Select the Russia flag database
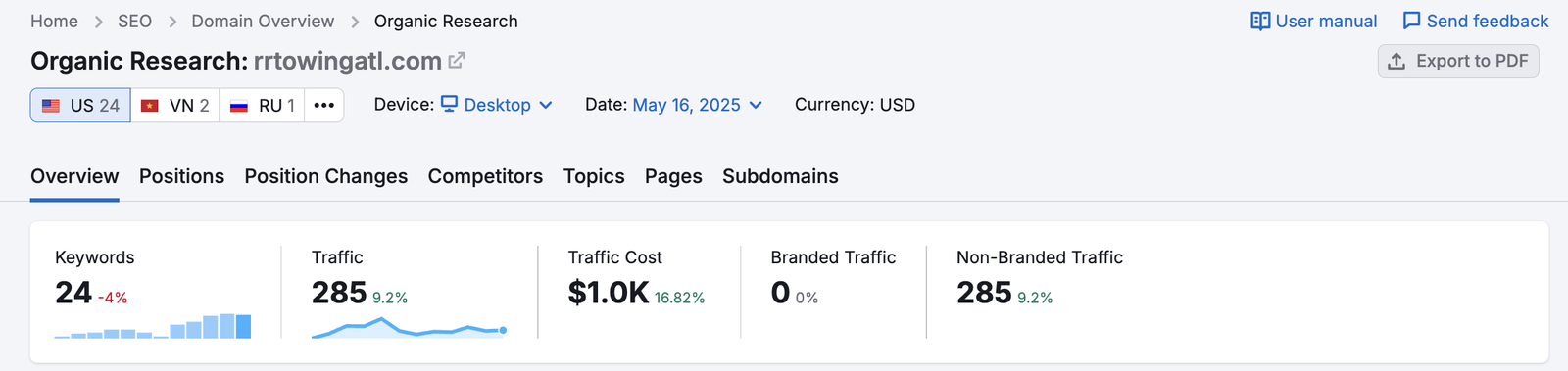 pos(262,105)
